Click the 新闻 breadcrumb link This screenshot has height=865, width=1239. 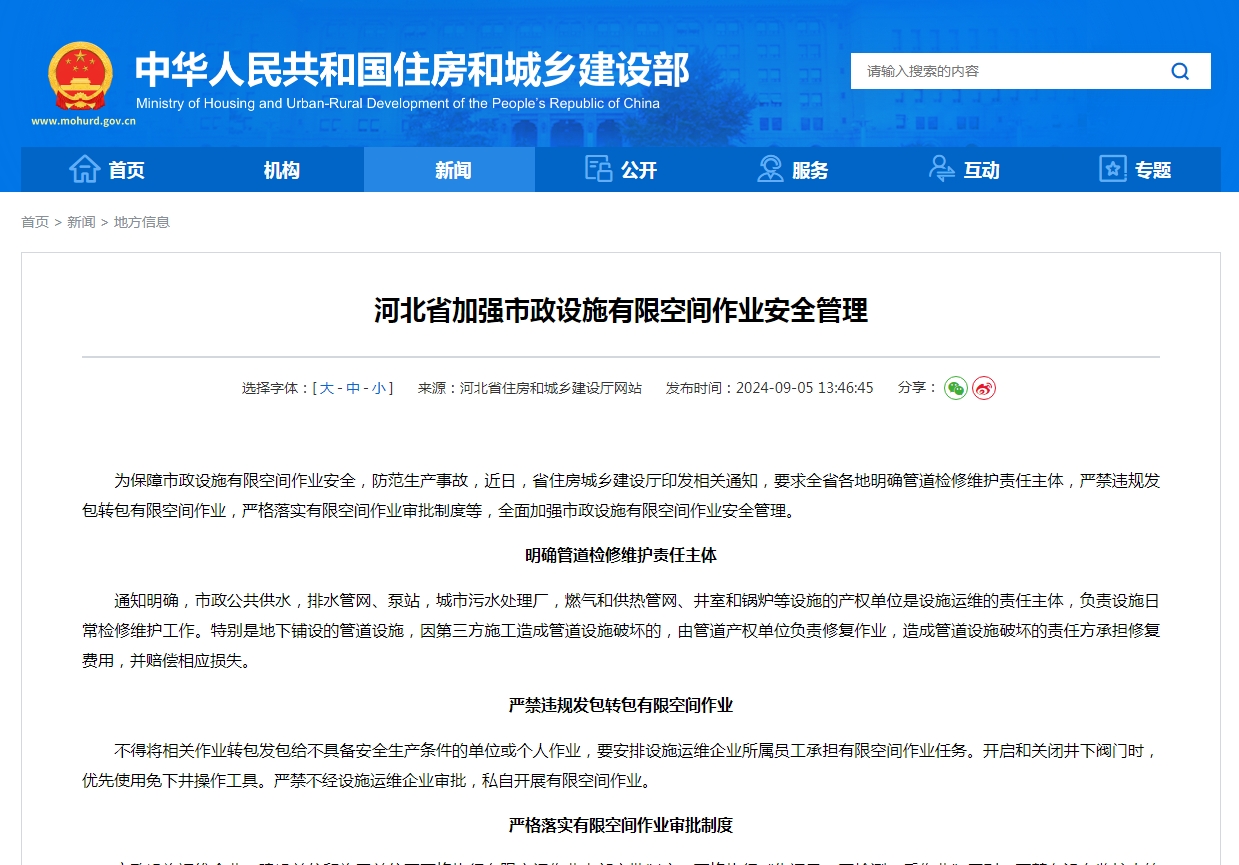pos(81,222)
